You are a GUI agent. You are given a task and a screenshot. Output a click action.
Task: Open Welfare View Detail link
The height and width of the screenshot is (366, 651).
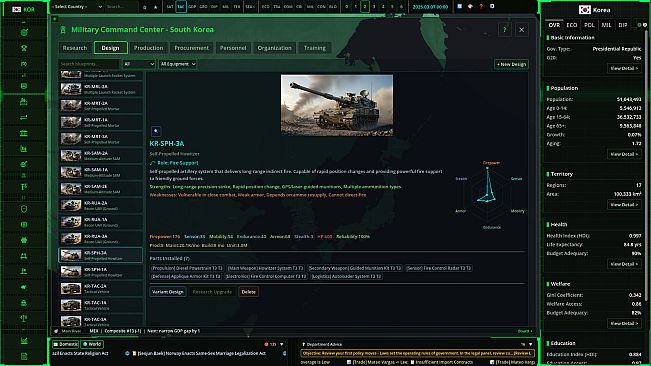(x=624, y=323)
